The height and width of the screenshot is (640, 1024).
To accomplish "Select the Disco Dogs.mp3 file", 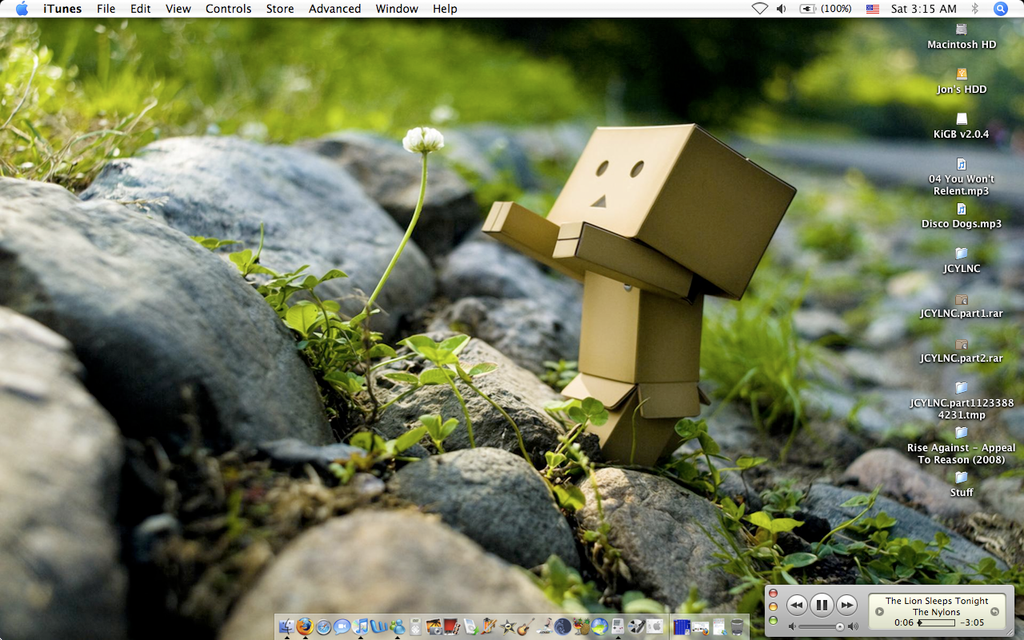I will pyautogui.click(x=961, y=216).
